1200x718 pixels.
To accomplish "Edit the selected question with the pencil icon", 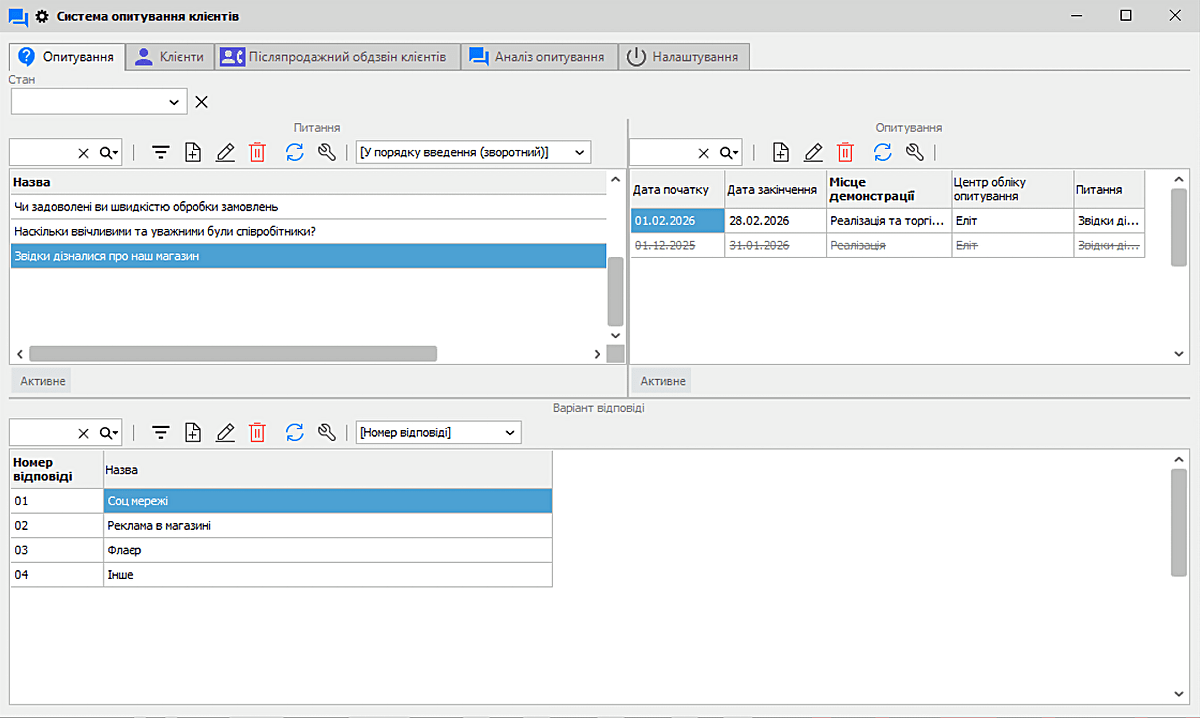I will [225, 152].
